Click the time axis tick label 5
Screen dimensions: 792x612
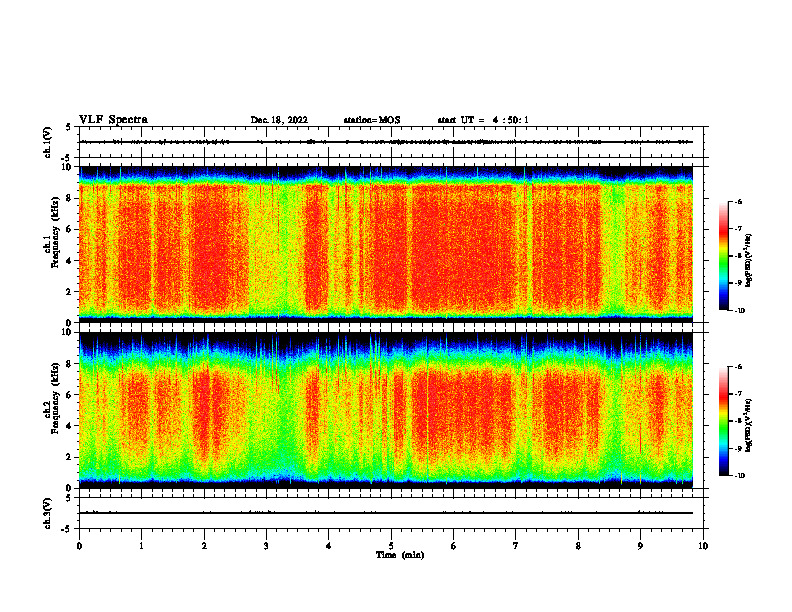click(391, 546)
